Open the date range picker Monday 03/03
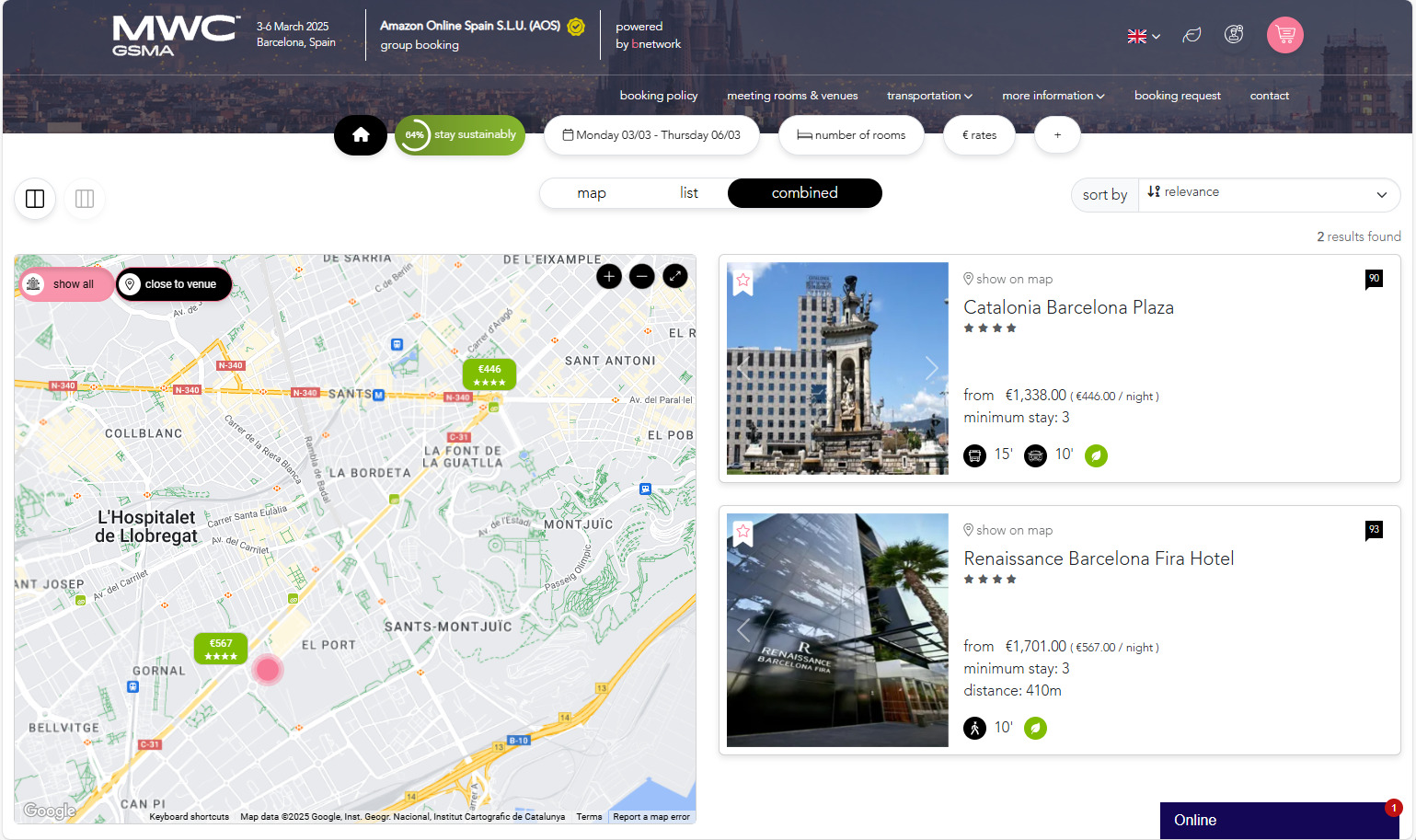 pyautogui.click(x=651, y=135)
